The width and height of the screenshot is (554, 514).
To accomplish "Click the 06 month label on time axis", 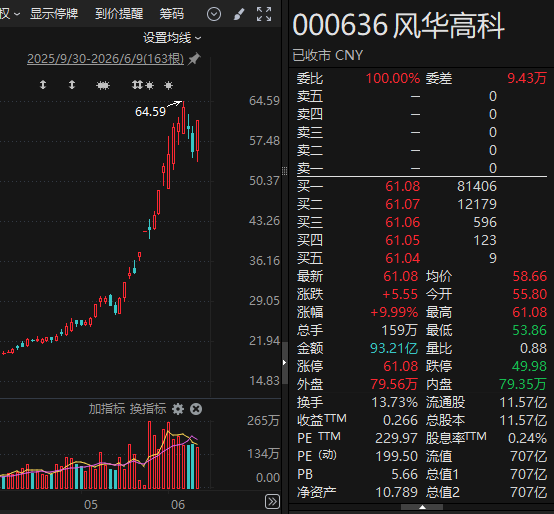I will point(178,505).
